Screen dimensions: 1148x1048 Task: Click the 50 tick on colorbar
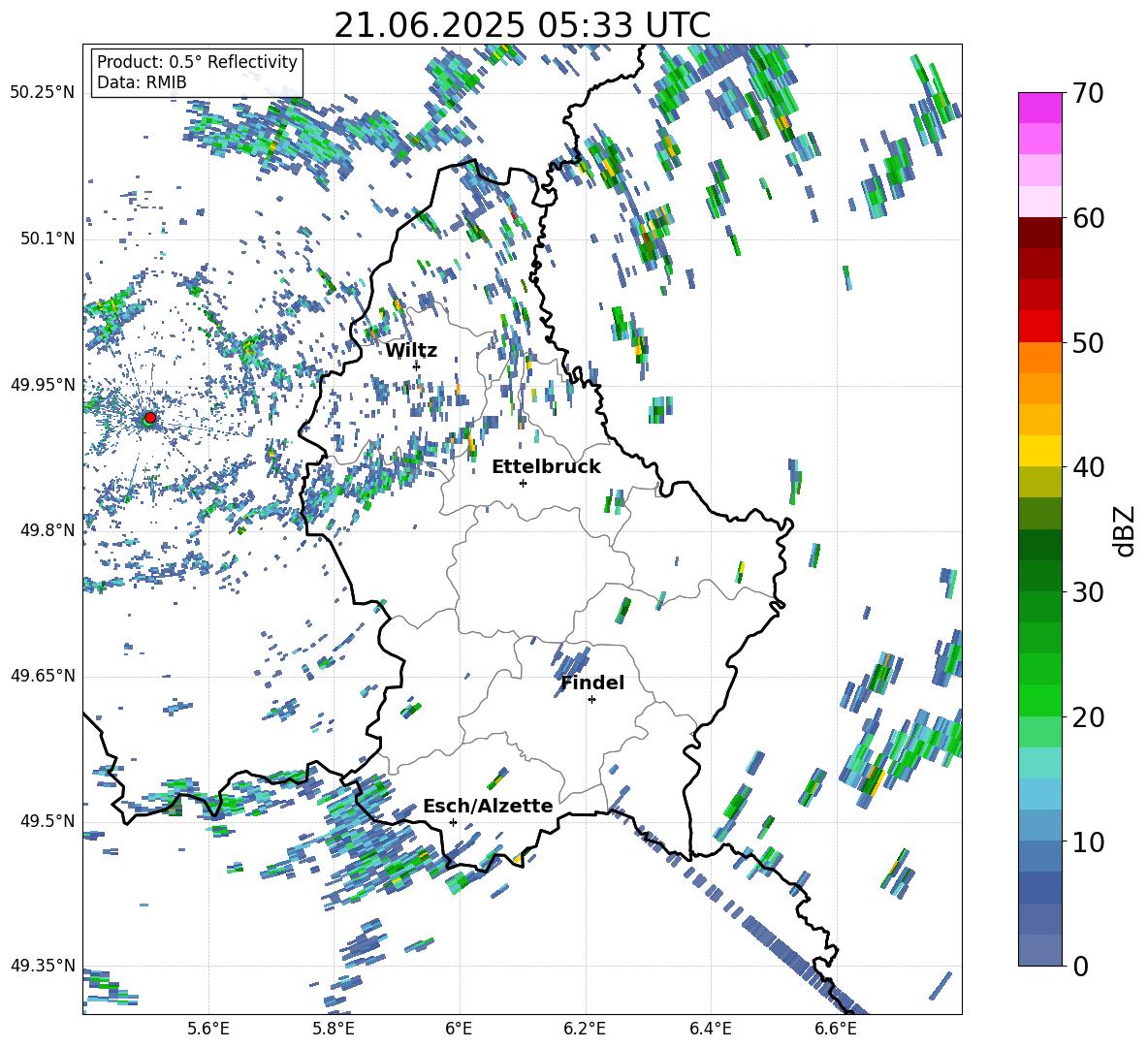[1088, 343]
